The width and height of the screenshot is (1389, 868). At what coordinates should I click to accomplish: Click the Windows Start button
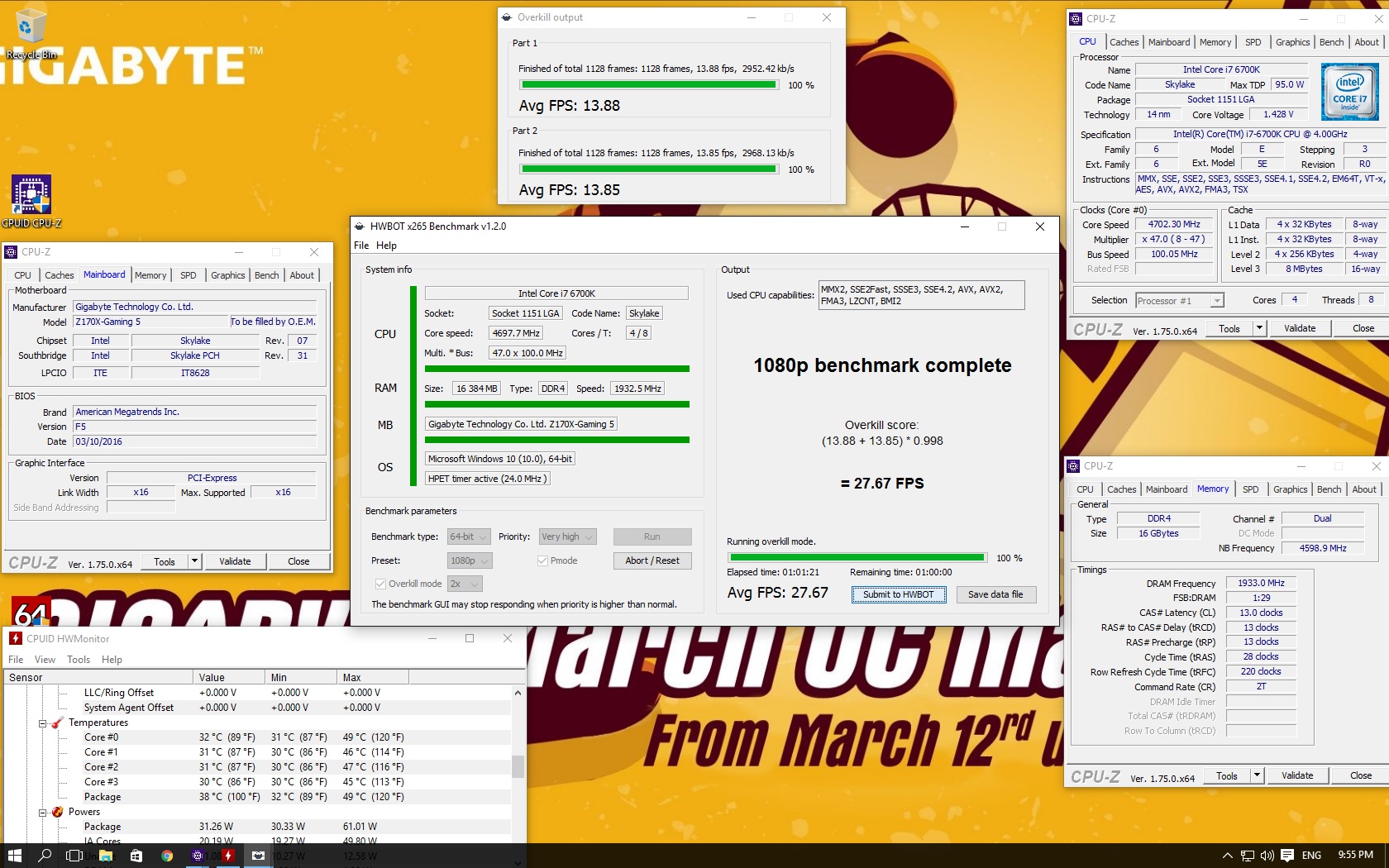[14, 856]
